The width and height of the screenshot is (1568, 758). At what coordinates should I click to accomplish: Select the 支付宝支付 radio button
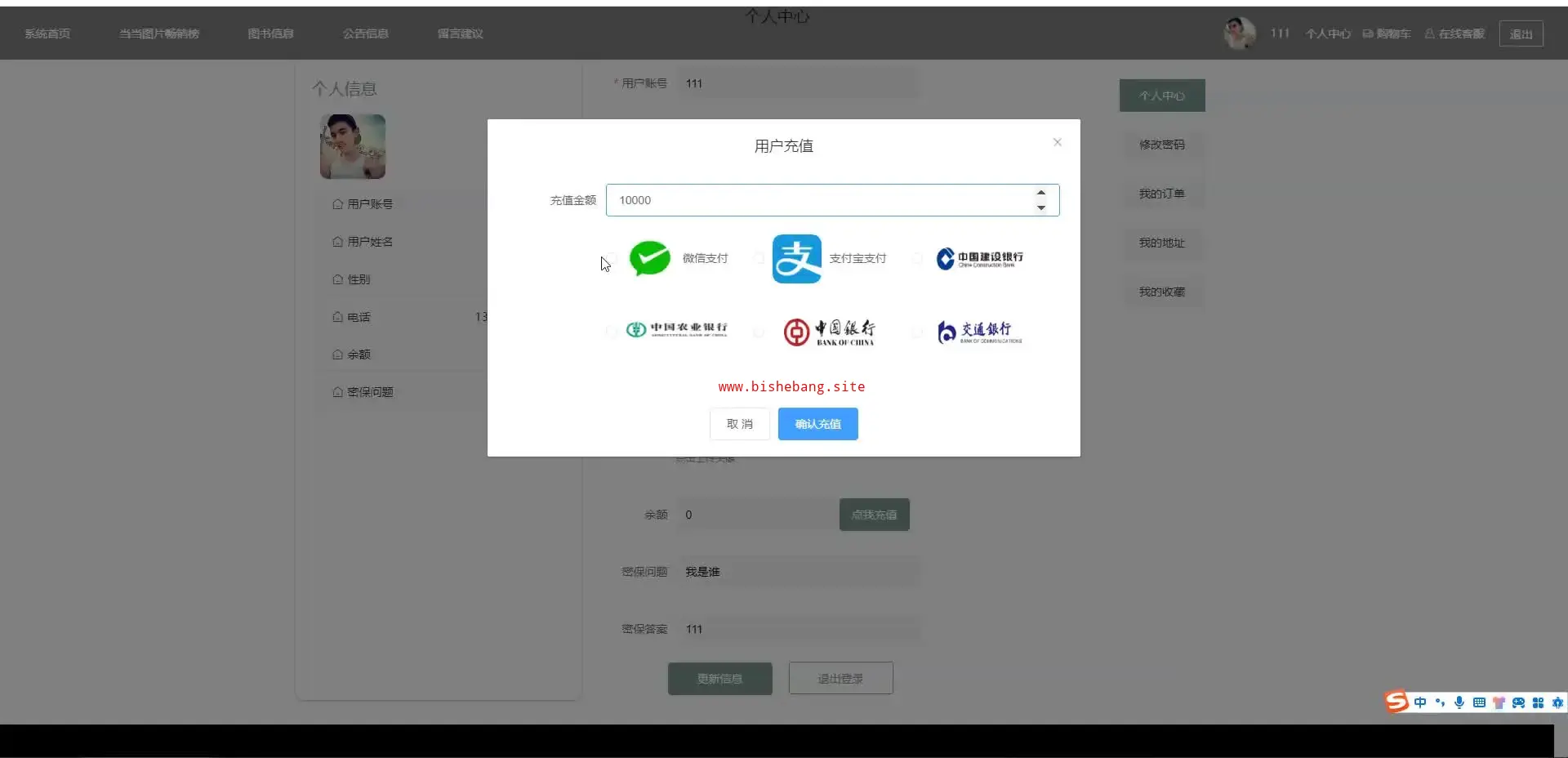coord(759,258)
